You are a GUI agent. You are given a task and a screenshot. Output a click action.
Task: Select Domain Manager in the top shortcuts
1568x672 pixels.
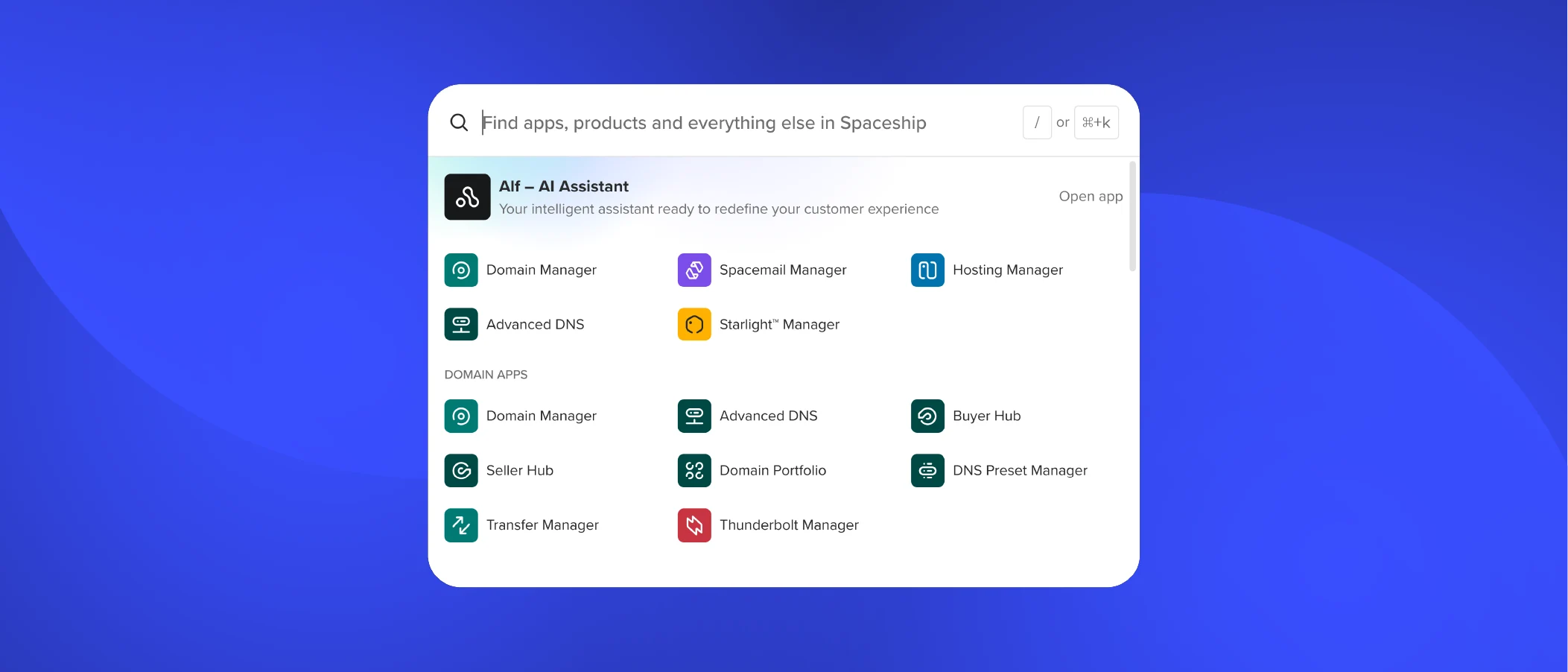541,270
